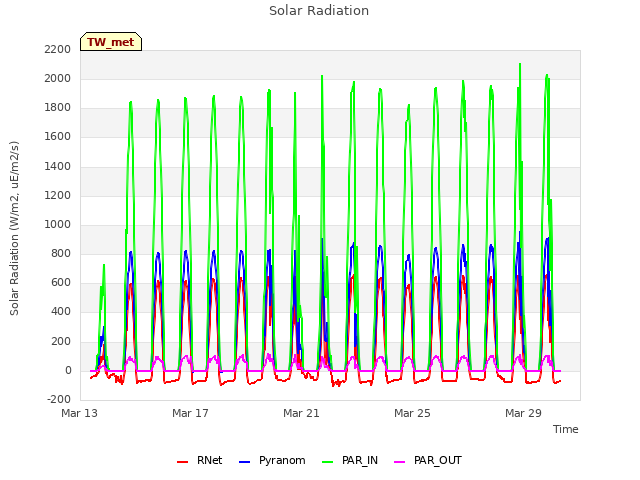The height and width of the screenshot is (480, 640).
Task: Toggle the Pyranom legend entry
Action: (272, 461)
